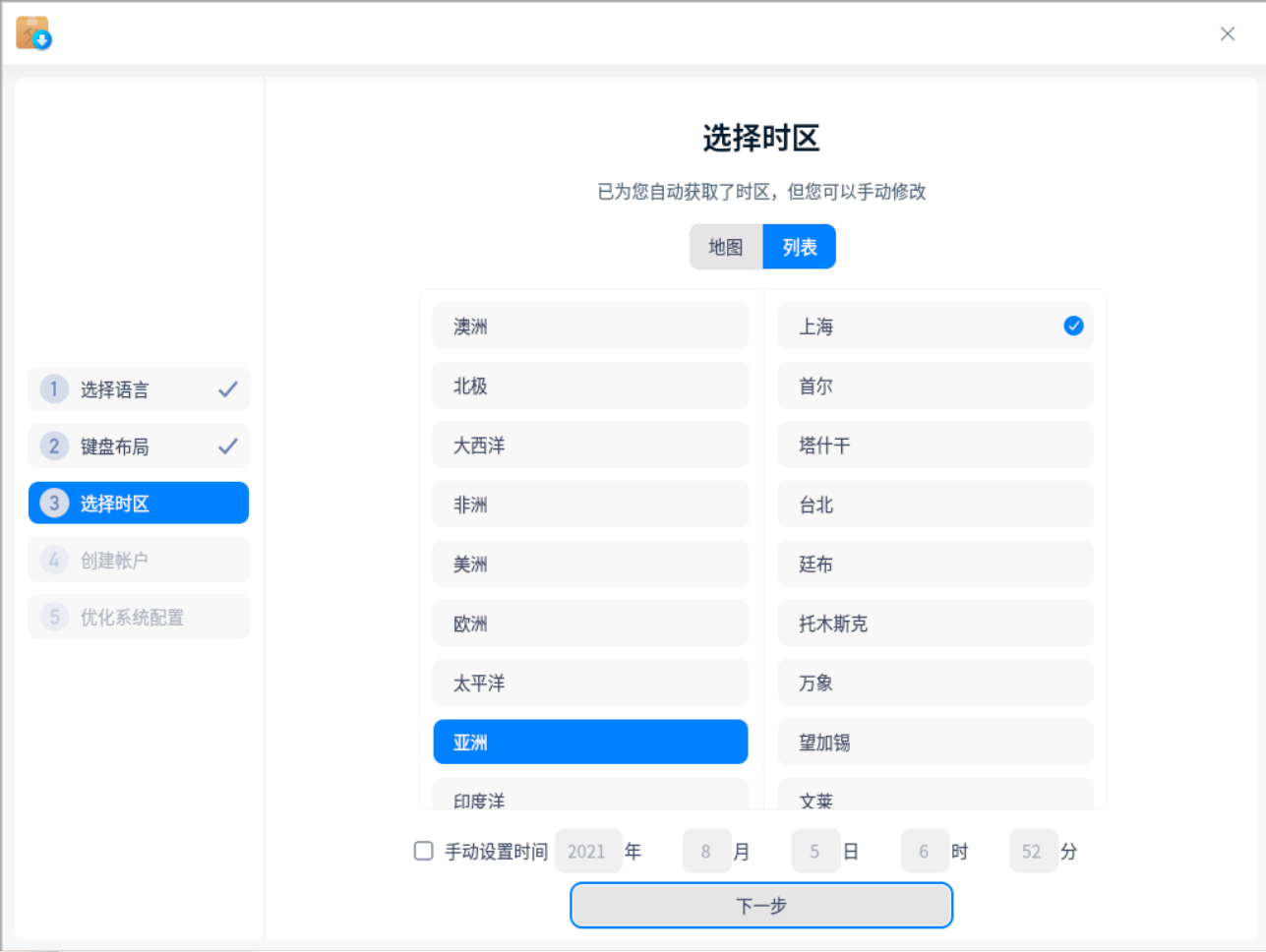Click the hour input showing 6

coord(925,851)
